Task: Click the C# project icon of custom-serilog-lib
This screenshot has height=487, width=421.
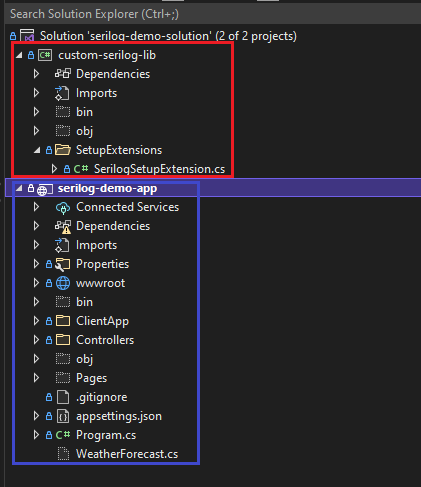Action: [45, 55]
